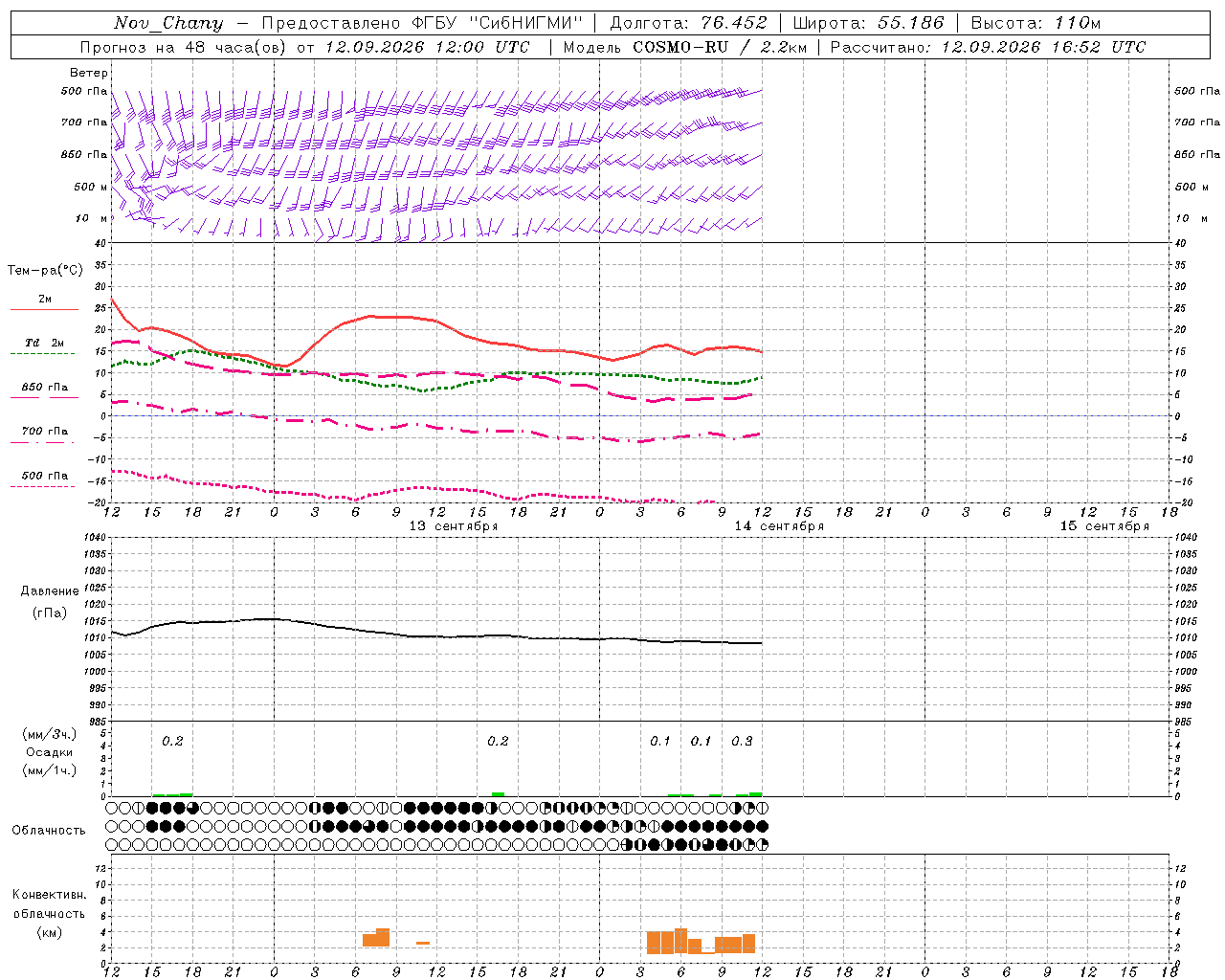Click the 14 сентября date marker

point(779,526)
